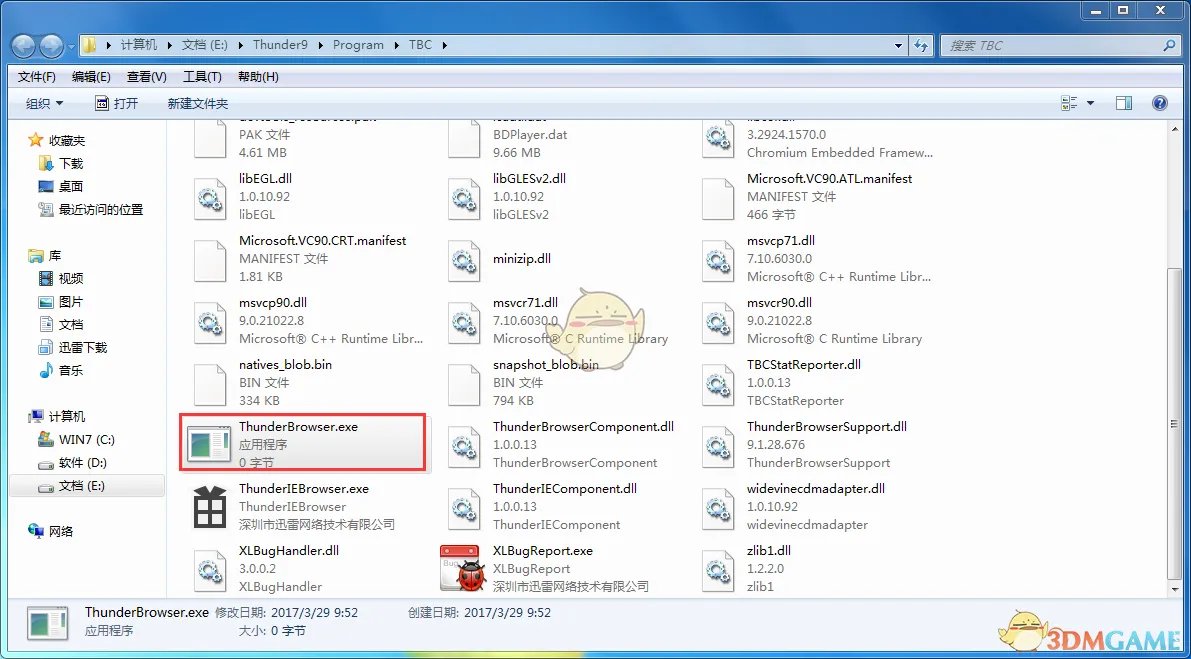The height and width of the screenshot is (659, 1191).
Task: Select the libEGL.dll file icon
Action: (209, 196)
